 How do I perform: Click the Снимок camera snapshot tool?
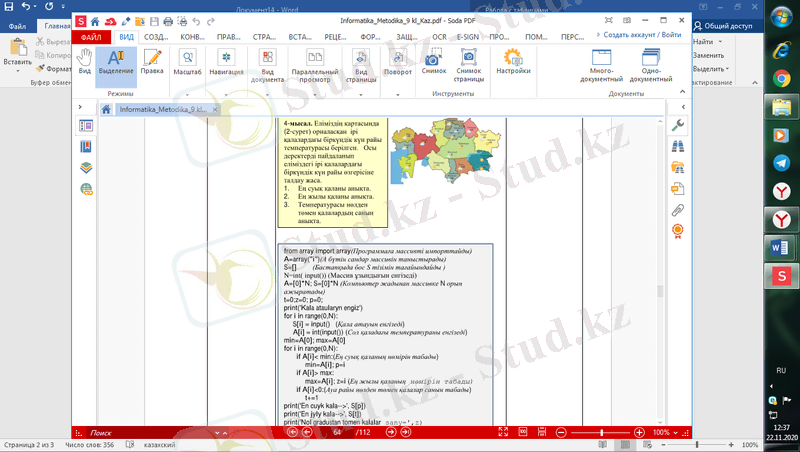[x=434, y=63]
